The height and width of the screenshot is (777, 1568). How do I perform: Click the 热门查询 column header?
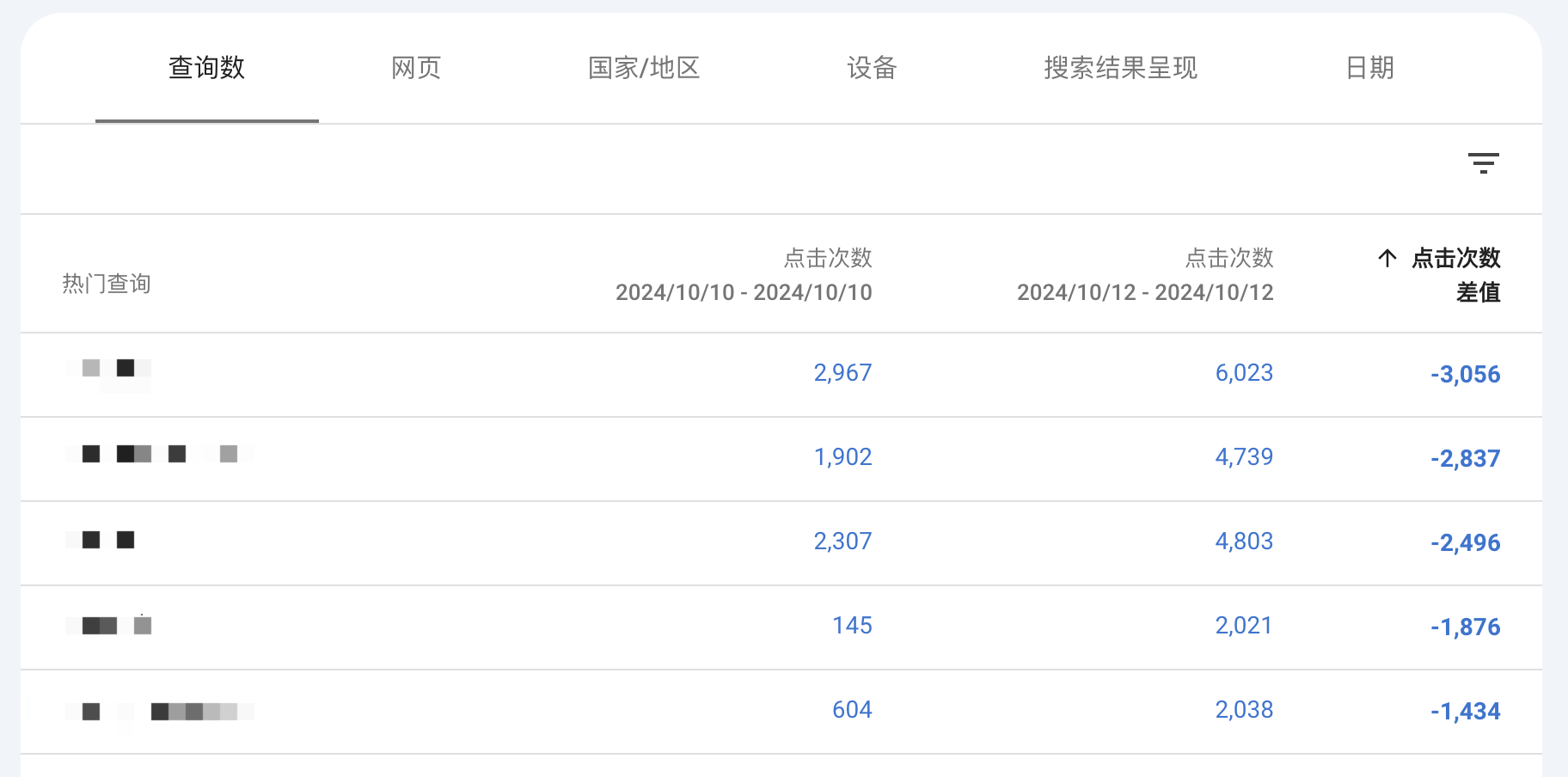[107, 284]
